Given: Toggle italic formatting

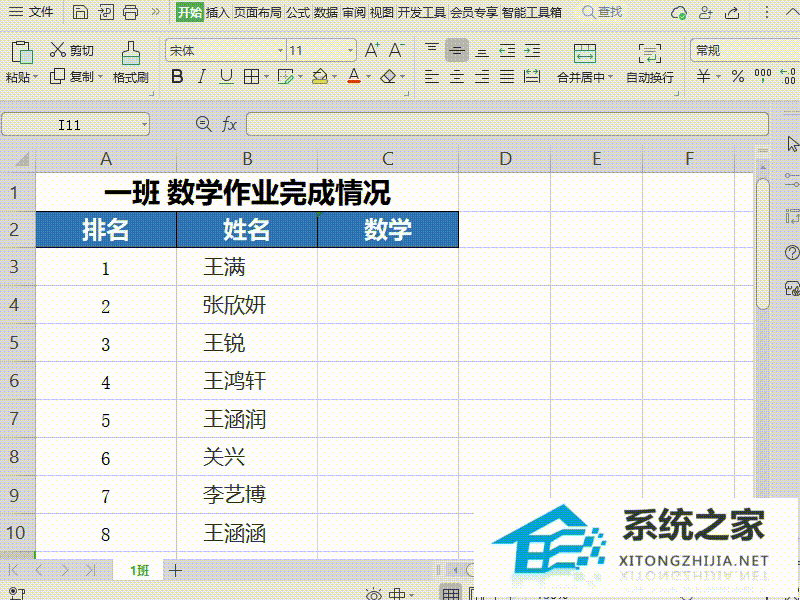Looking at the screenshot, I should point(200,76).
